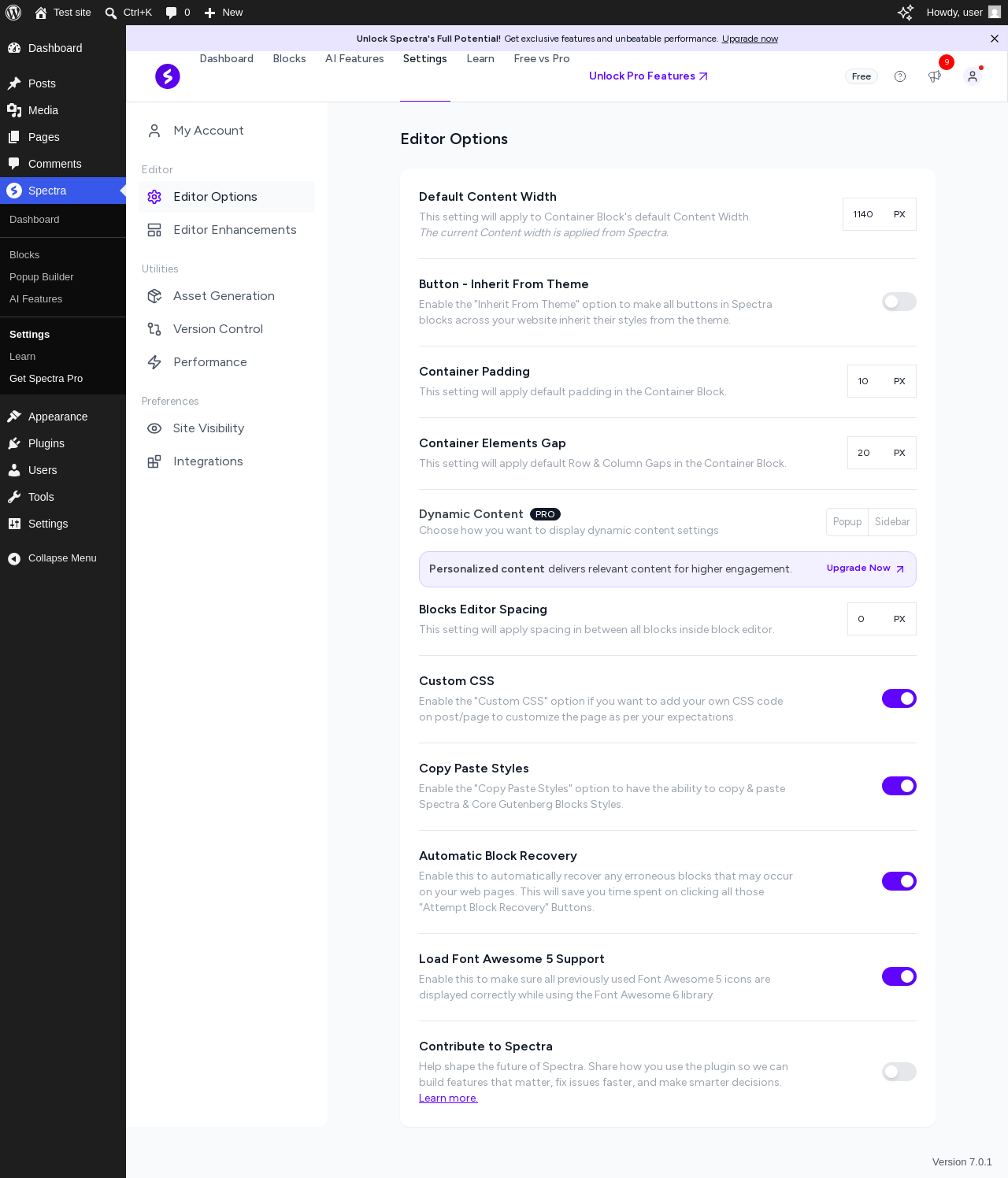Click the Collapse Menu arrow

(14, 558)
